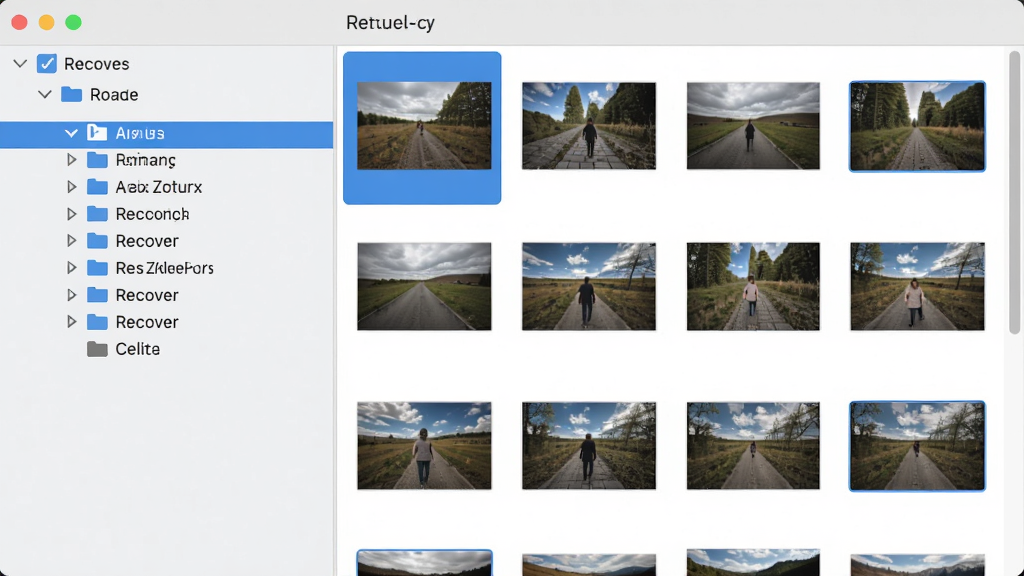Select the Recover name just below Res ZkleePors
The height and width of the screenshot is (576, 1024).
[x=147, y=295]
